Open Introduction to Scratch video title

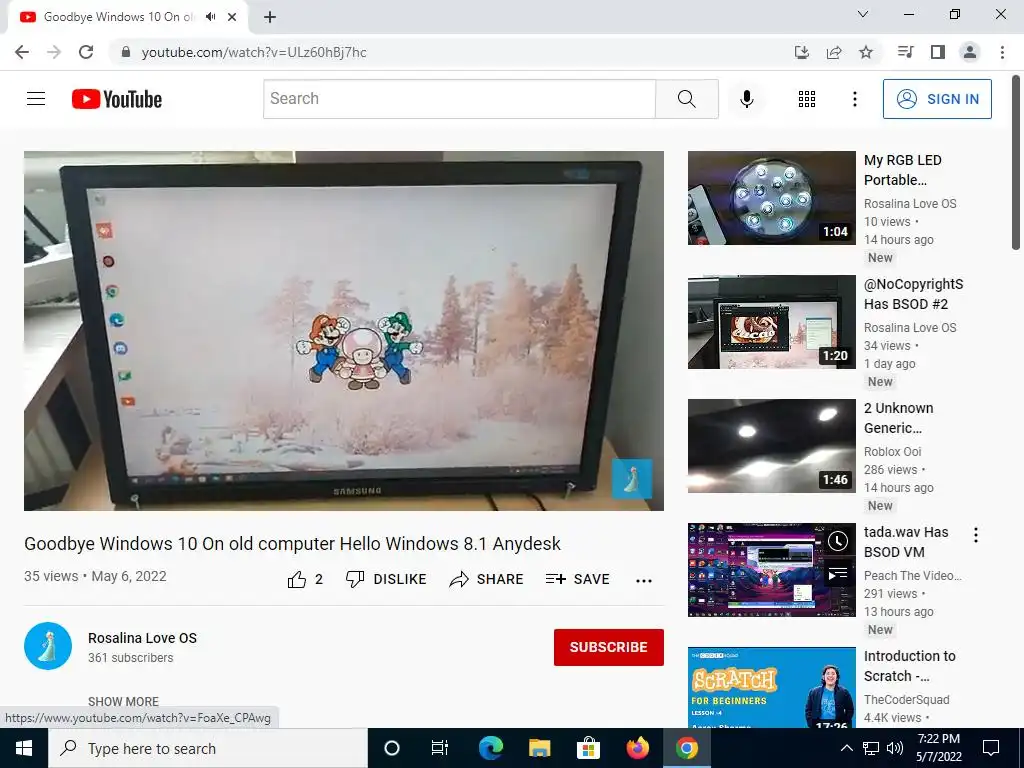pyautogui.click(x=910, y=666)
